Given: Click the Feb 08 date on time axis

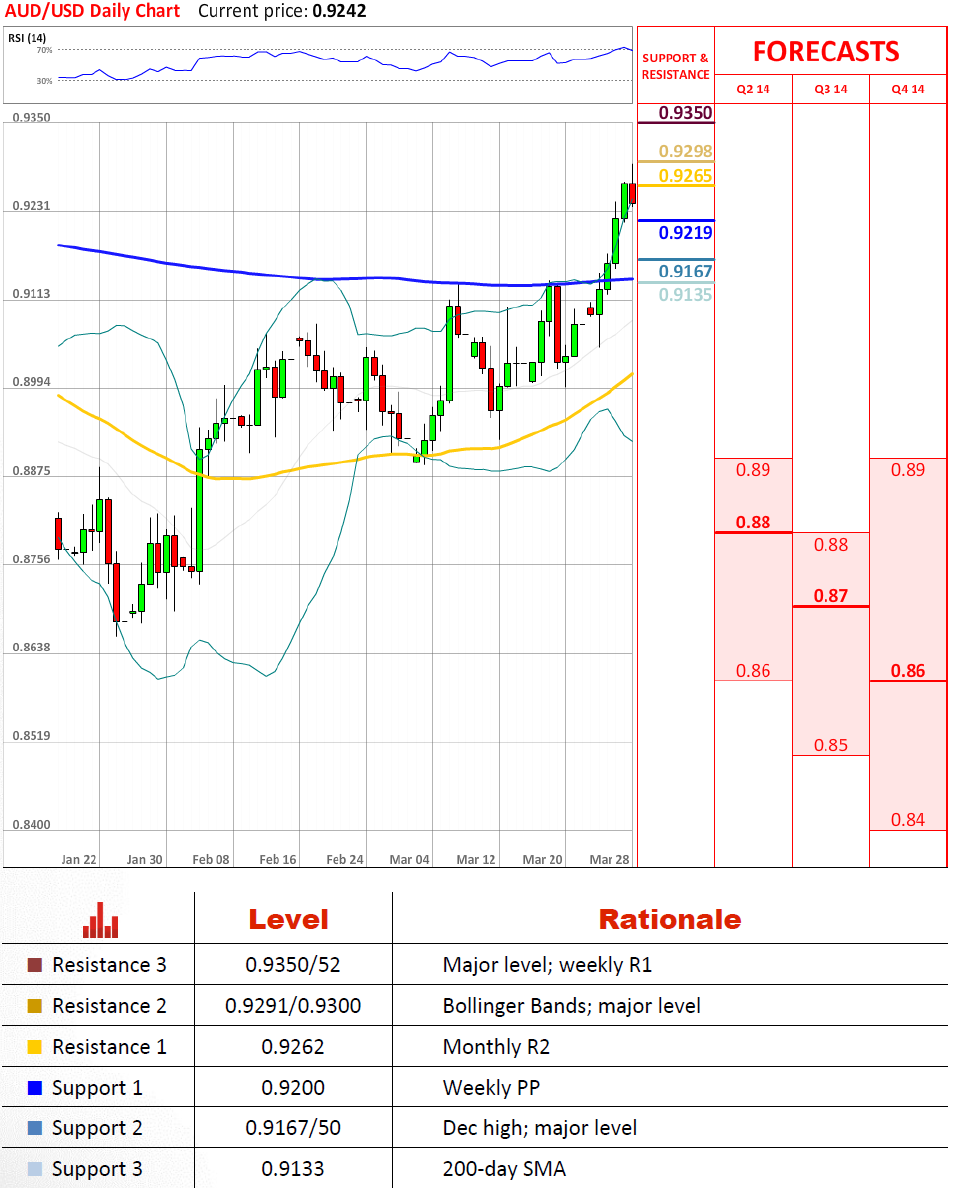Looking at the screenshot, I should [211, 859].
